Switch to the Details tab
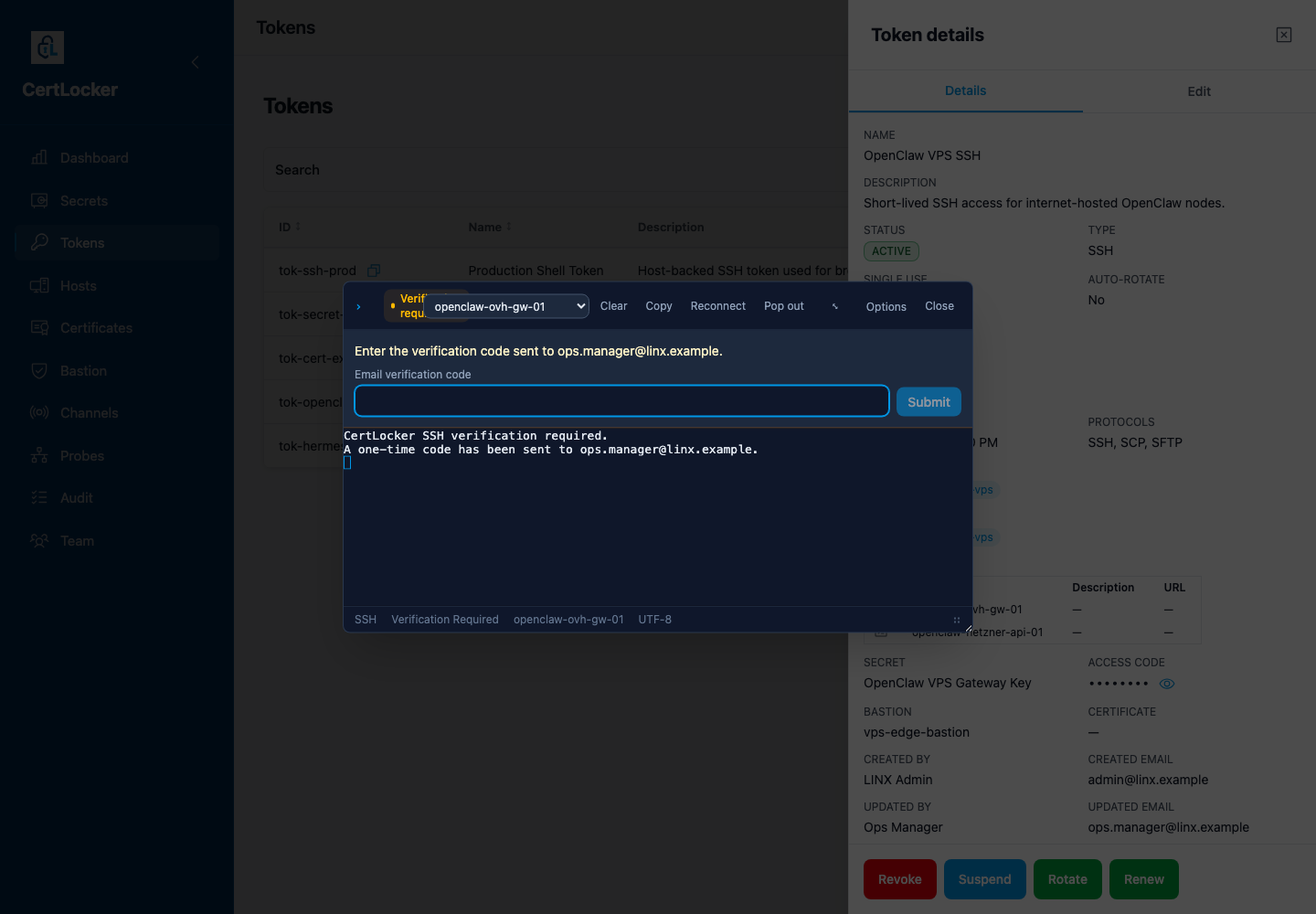 [x=965, y=90]
